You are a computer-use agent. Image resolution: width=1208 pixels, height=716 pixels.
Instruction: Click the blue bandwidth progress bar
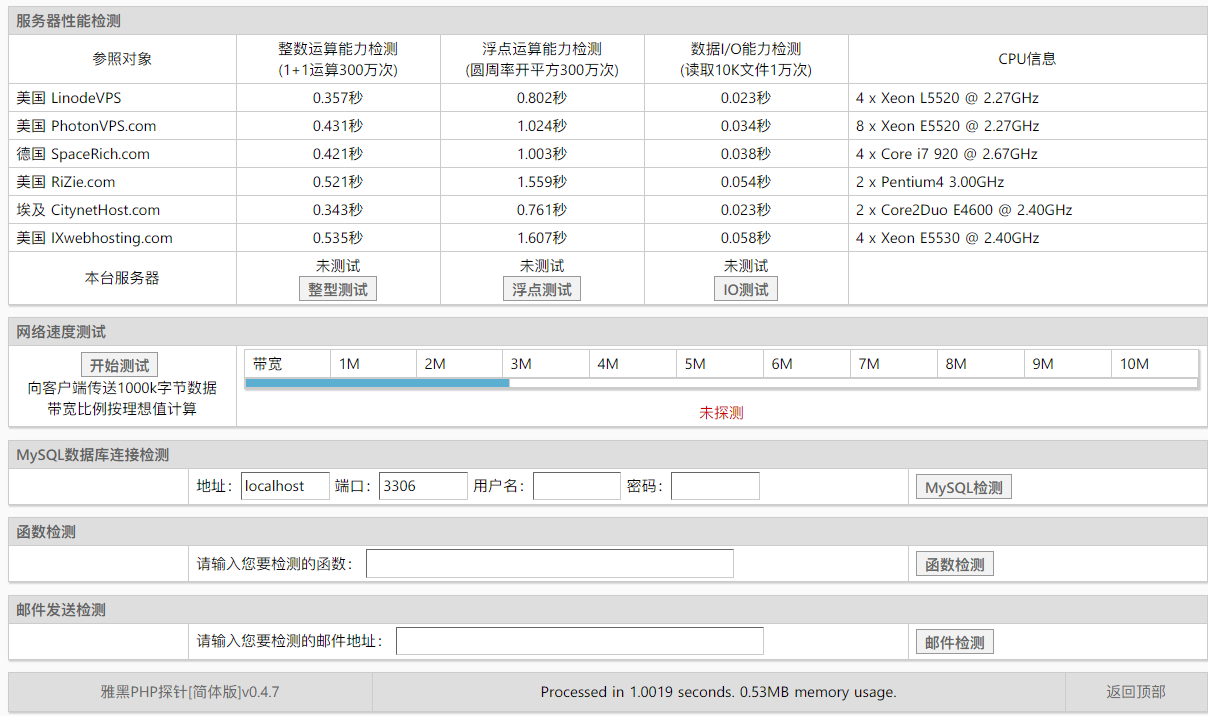tap(377, 383)
